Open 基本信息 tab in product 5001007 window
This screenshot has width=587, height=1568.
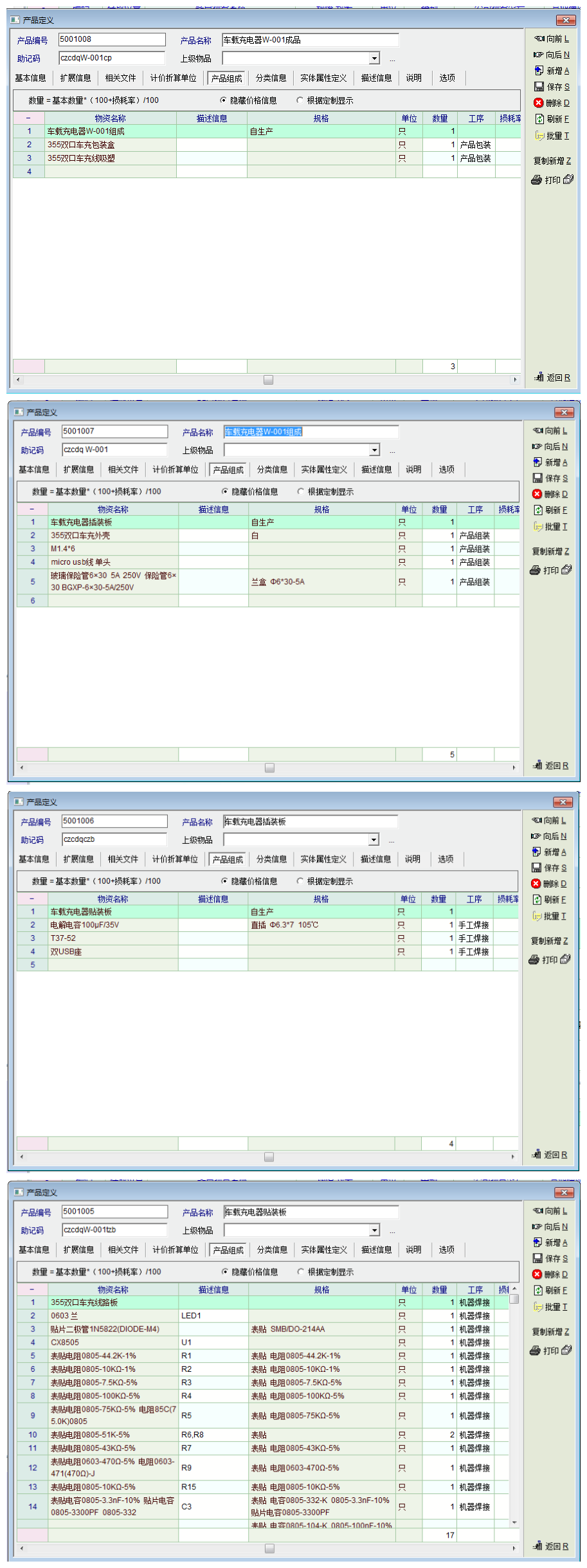coord(34,469)
